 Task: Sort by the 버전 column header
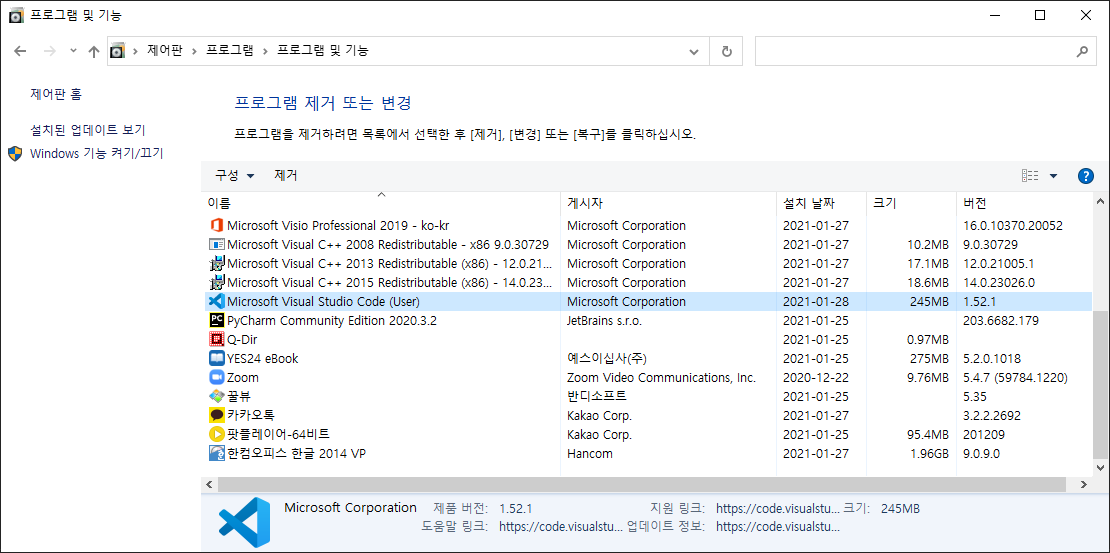(x=1023, y=203)
